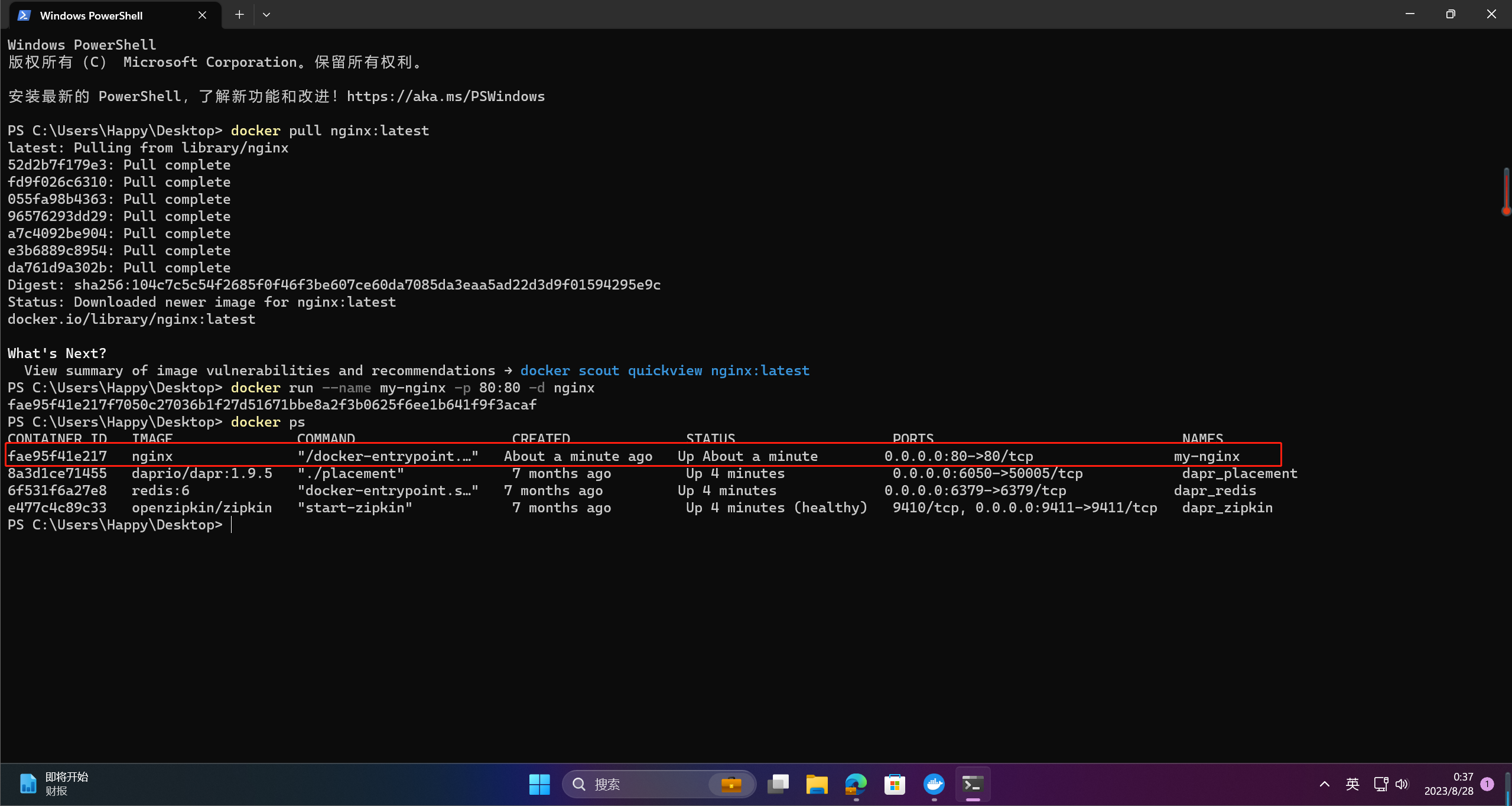Click the command "./placement"
The height and width of the screenshot is (806, 1512).
(x=351, y=473)
